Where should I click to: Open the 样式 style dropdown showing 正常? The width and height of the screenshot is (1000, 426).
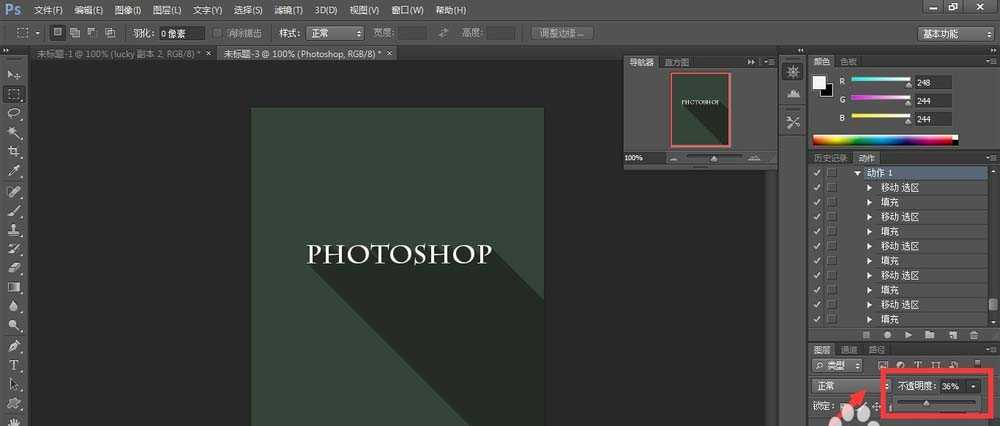[x=335, y=33]
